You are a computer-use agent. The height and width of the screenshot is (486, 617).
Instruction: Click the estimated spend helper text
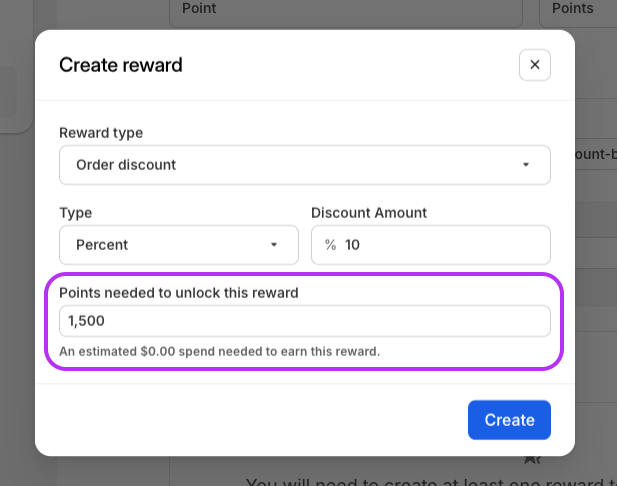point(219,351)
